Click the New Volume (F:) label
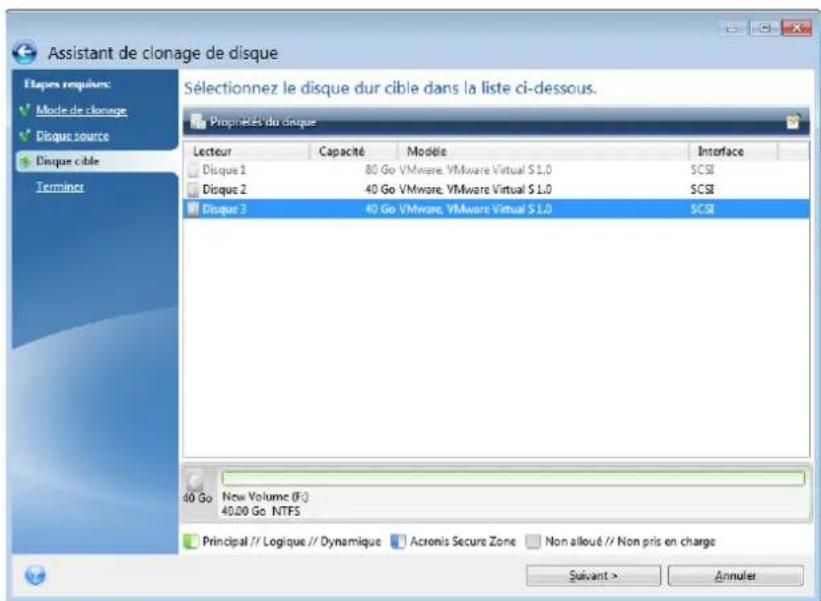 pyautogui.click(x=265, y=496)
